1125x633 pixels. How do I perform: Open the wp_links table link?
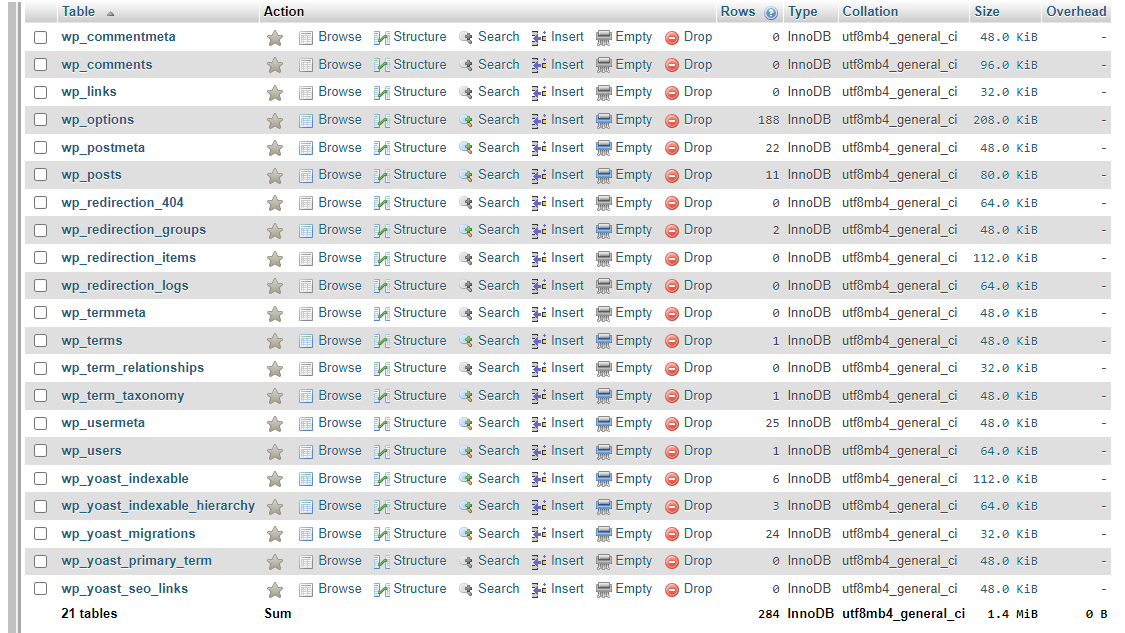[x=89, y=92]
